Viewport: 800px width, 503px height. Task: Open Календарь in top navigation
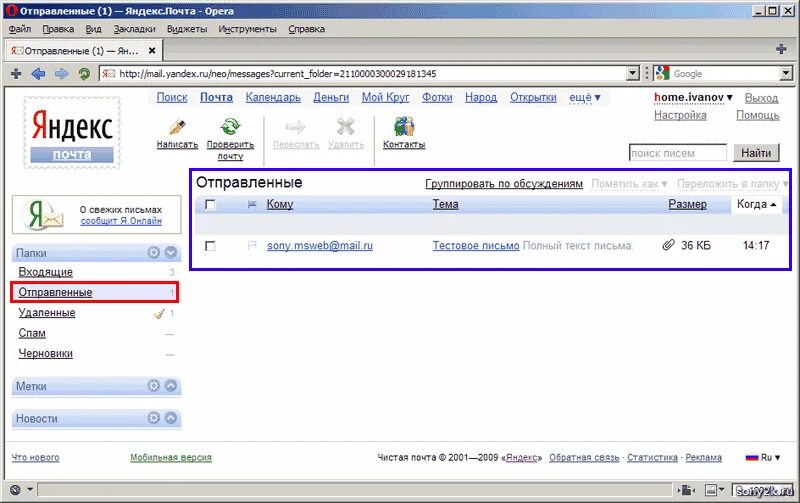coord(273,97)
